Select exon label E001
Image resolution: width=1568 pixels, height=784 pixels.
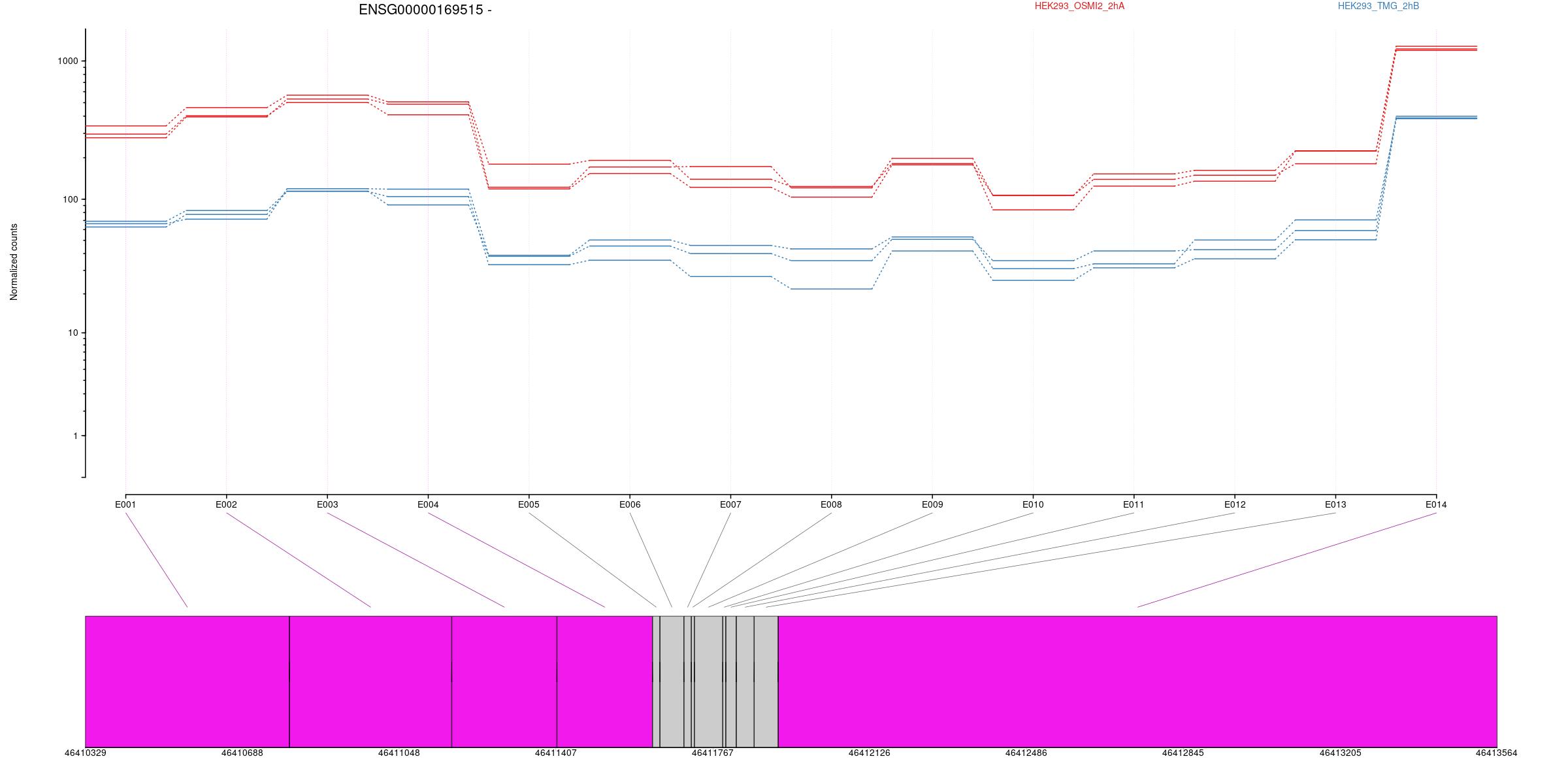(125, 504)
